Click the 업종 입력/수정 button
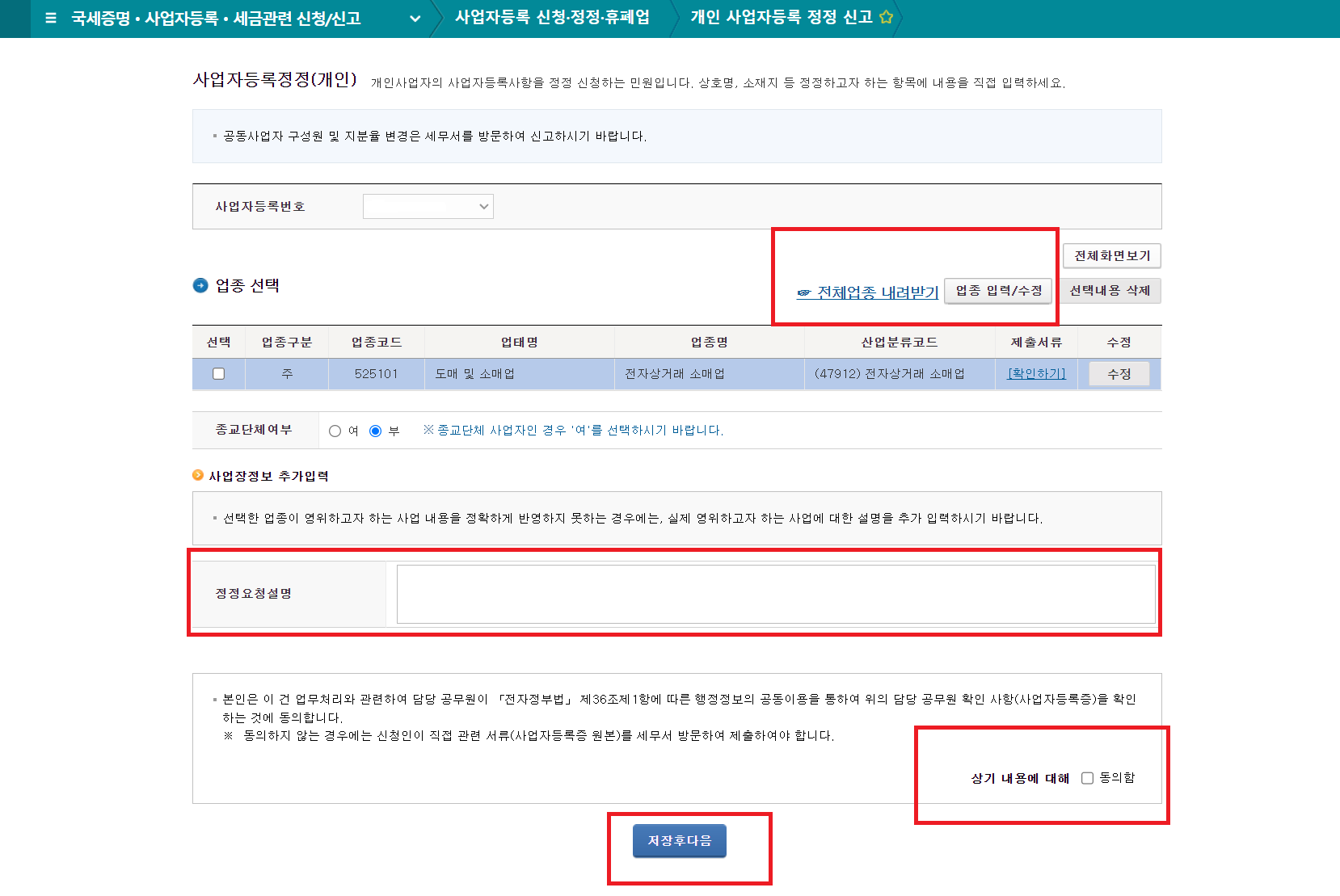Screen dimensions: 1340x896 tap(999, 290)
